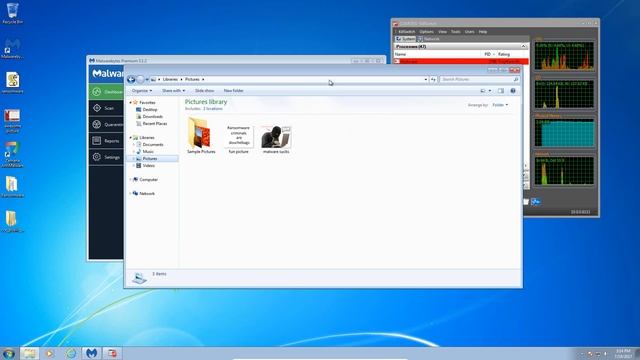The width and height of the screenshot is (640, 360).
Task: Open the Windows Start button
Action: pos(9,353)
